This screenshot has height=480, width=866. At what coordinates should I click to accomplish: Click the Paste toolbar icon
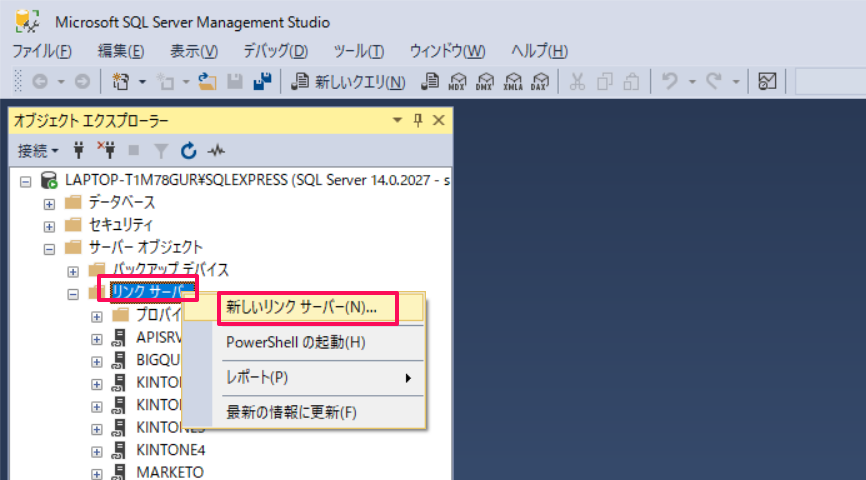(631, 82)
